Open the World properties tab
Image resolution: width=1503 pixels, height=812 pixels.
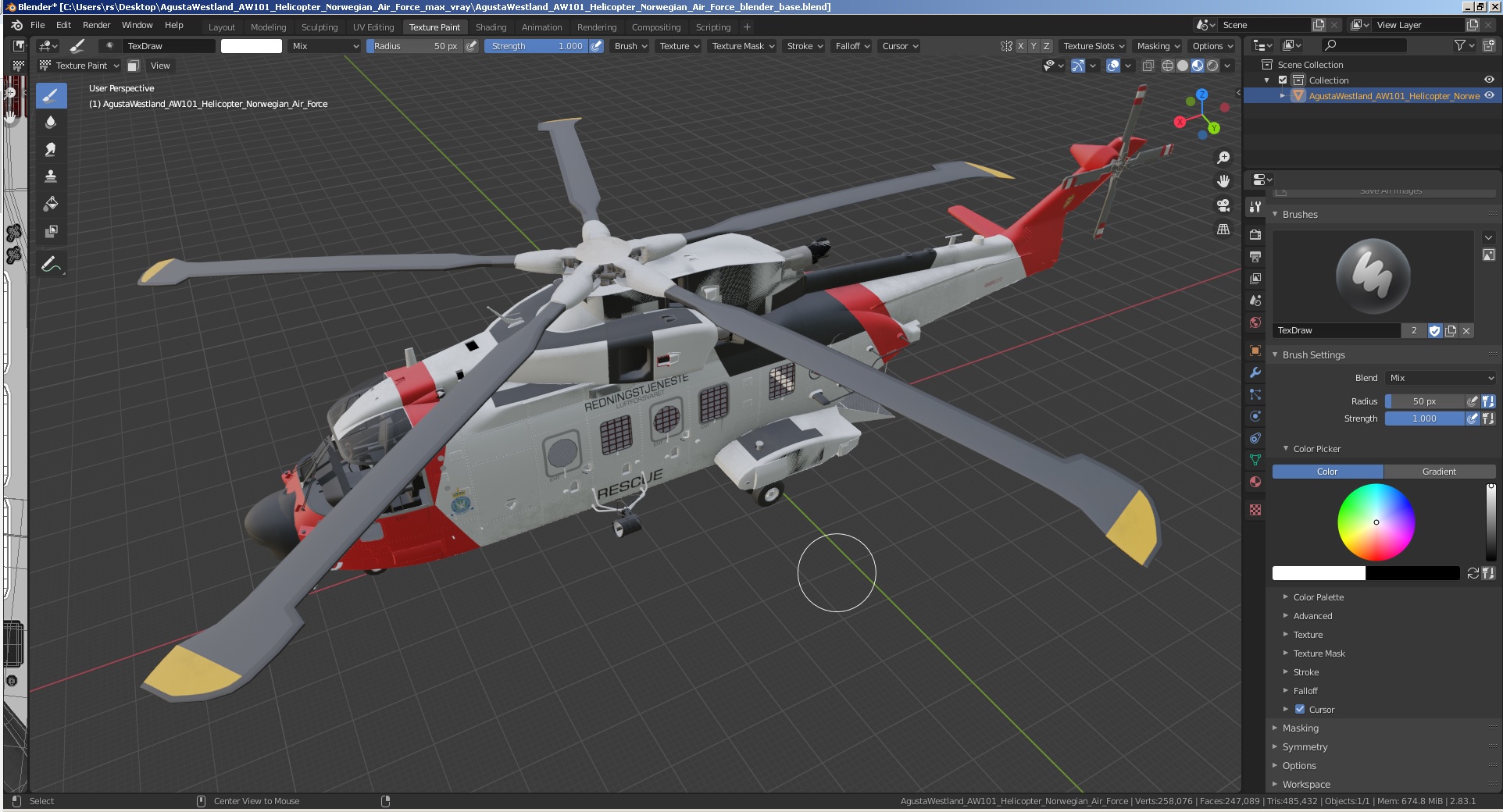1255,322
